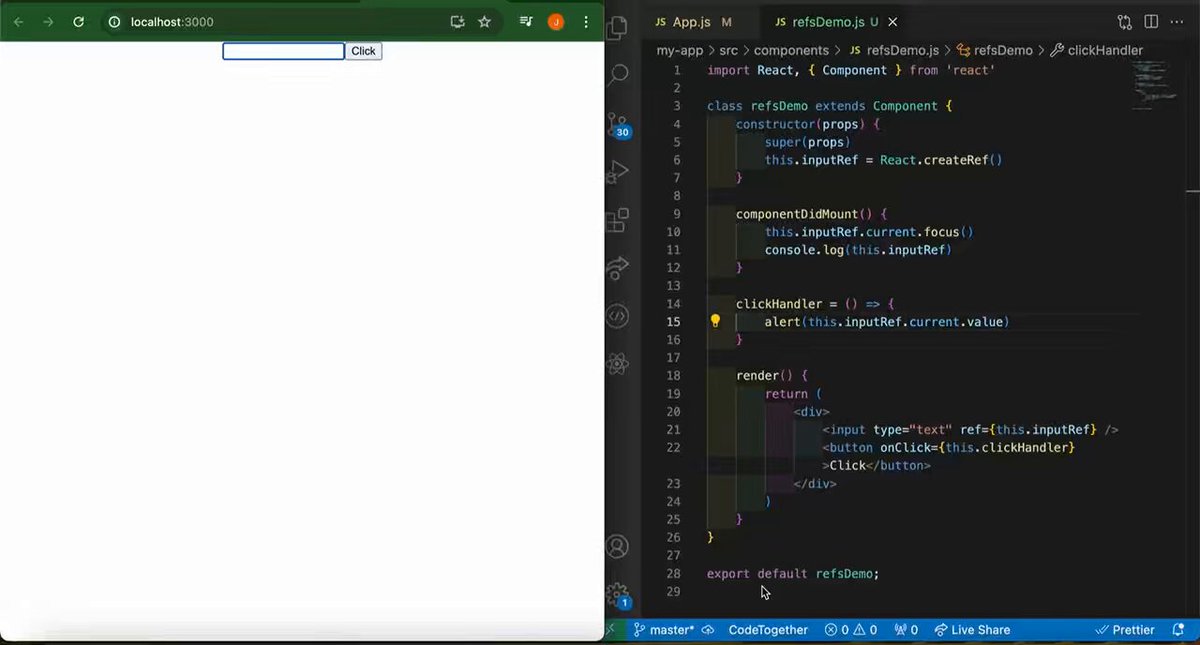Open the React atom icon in activity bar

[x=618, y=364]
